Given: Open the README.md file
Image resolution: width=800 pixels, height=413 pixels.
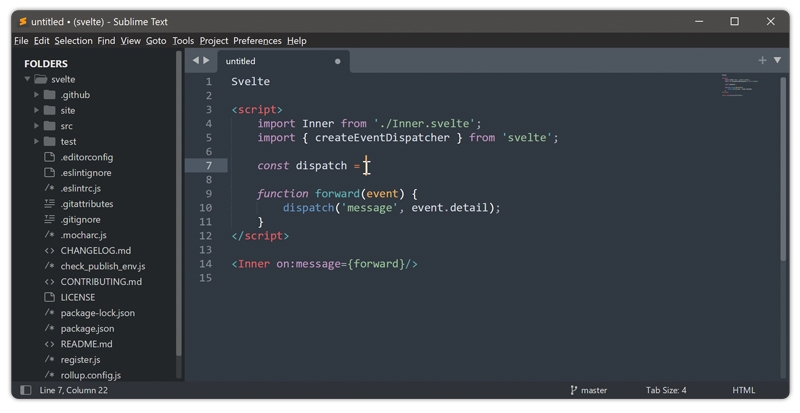Looking at the screenshot, I should (86, 344).
